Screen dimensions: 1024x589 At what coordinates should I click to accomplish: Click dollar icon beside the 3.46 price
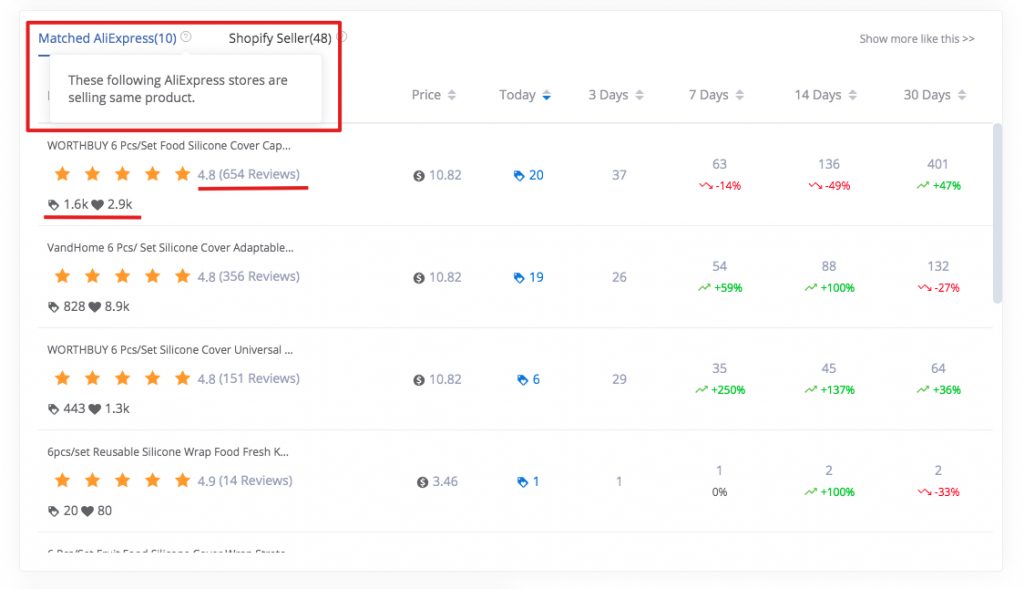423,483
